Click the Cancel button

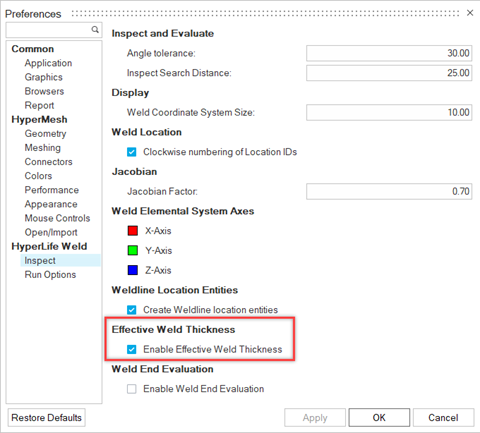[443, 418]
